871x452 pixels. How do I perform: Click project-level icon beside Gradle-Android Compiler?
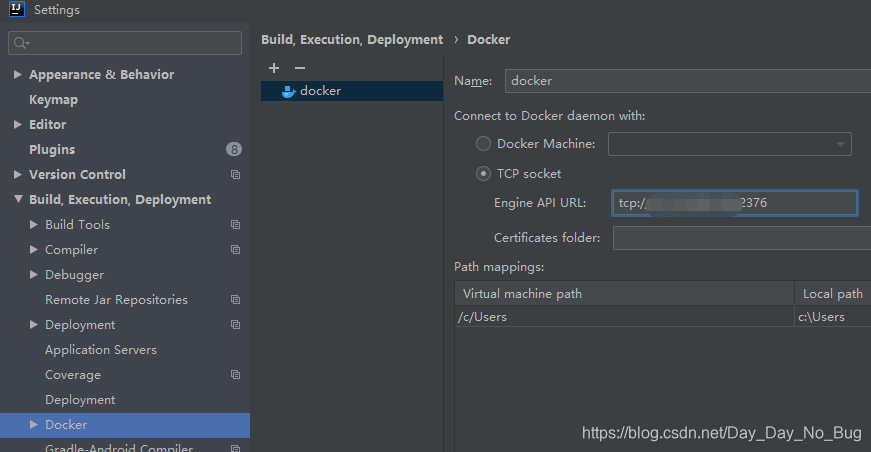point(236,448)
